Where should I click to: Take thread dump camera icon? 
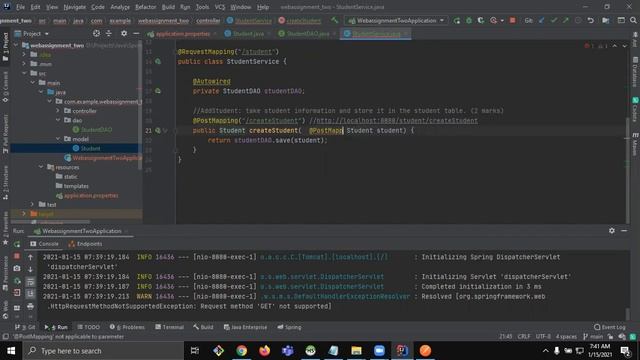coord(17,269)
